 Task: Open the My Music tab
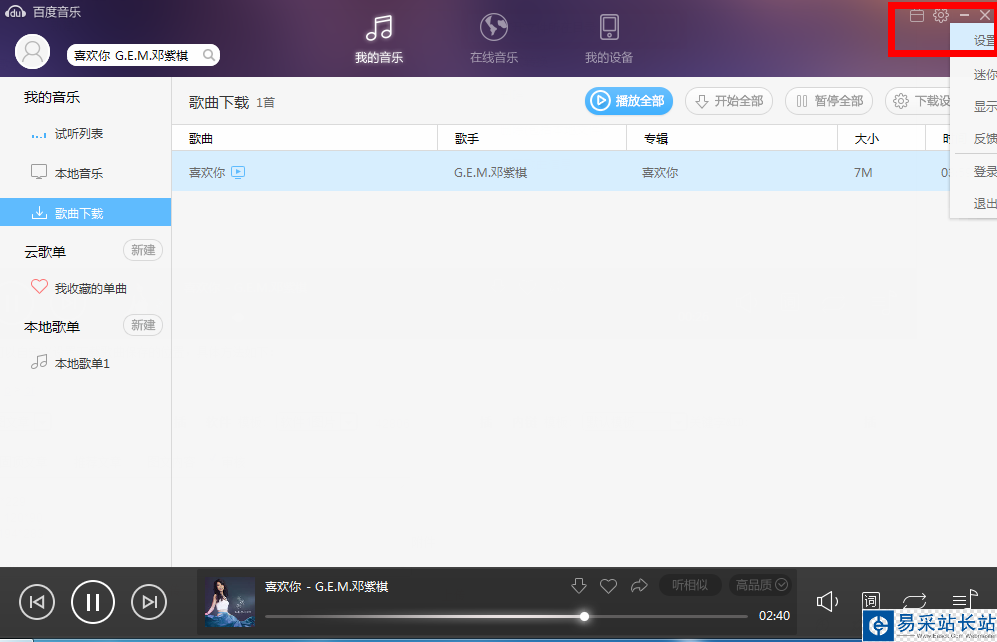[x=379, y=39]
